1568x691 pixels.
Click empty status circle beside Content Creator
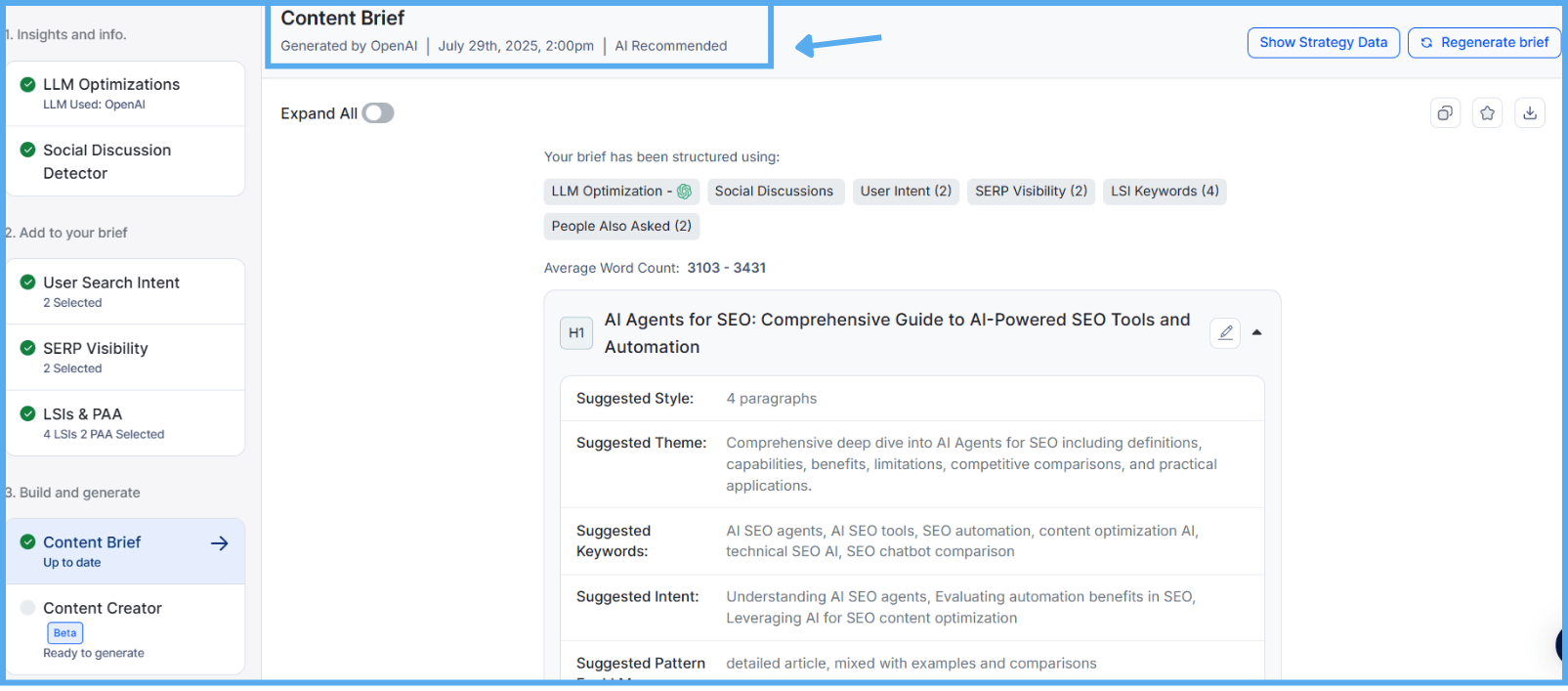(28, 608)
